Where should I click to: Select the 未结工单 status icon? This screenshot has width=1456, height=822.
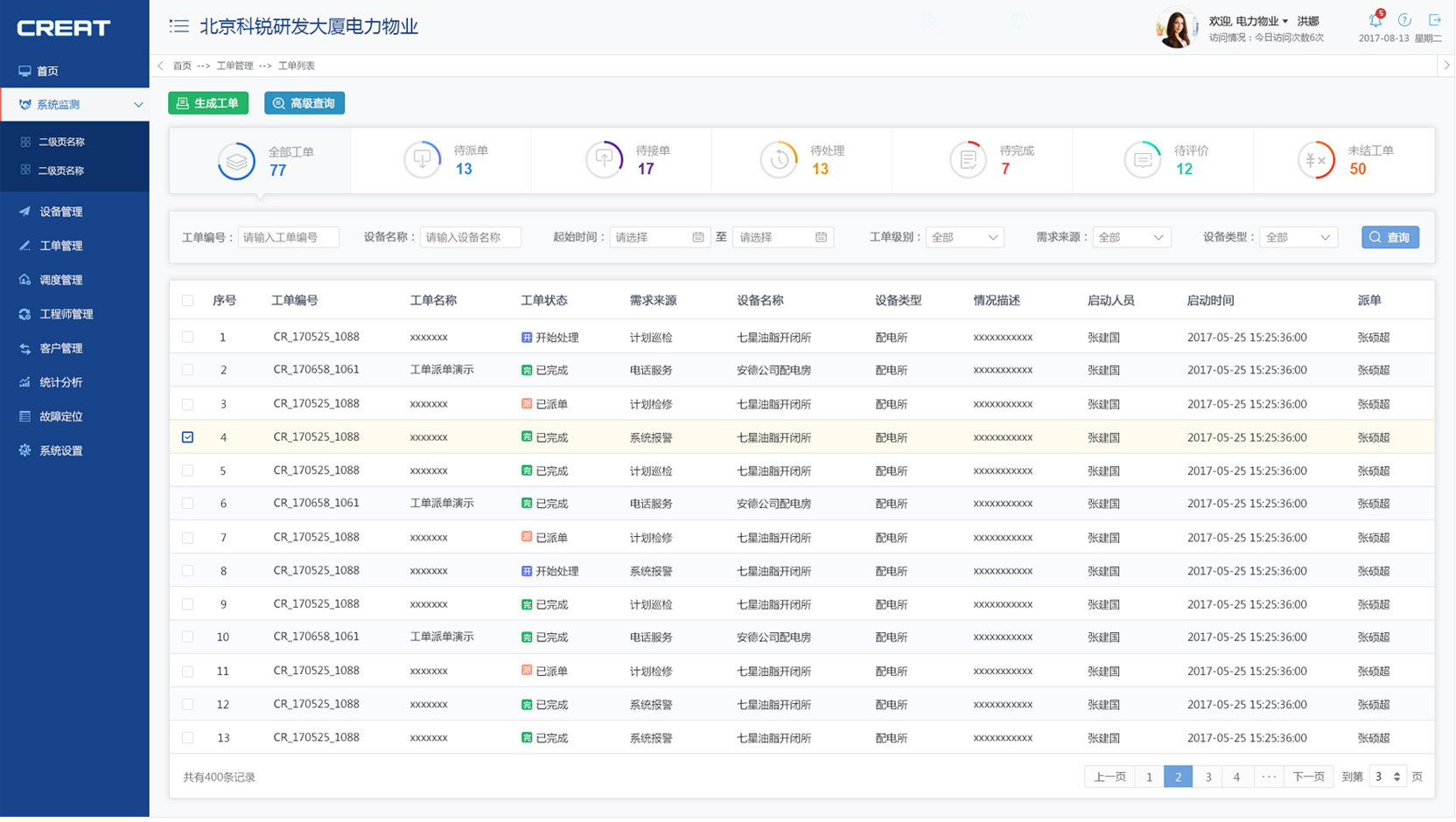click(x=1315, y=160)
